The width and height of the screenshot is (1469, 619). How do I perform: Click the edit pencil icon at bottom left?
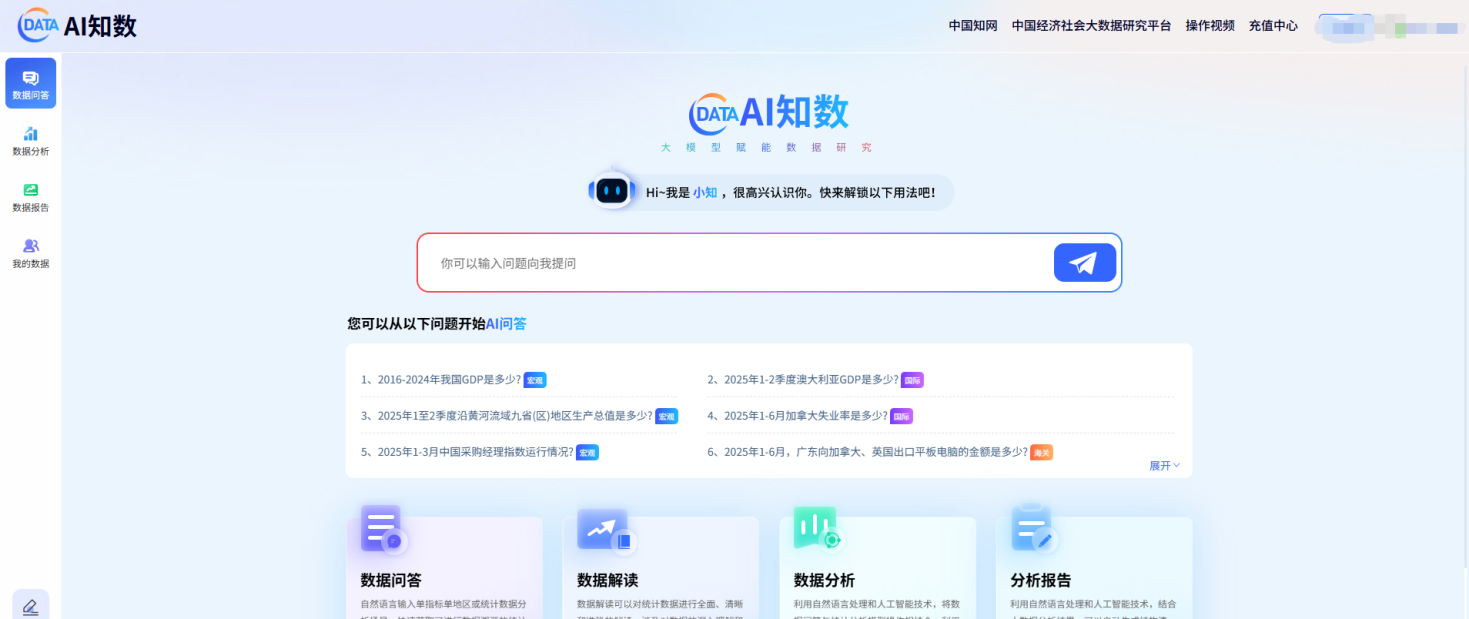(30, 606)
